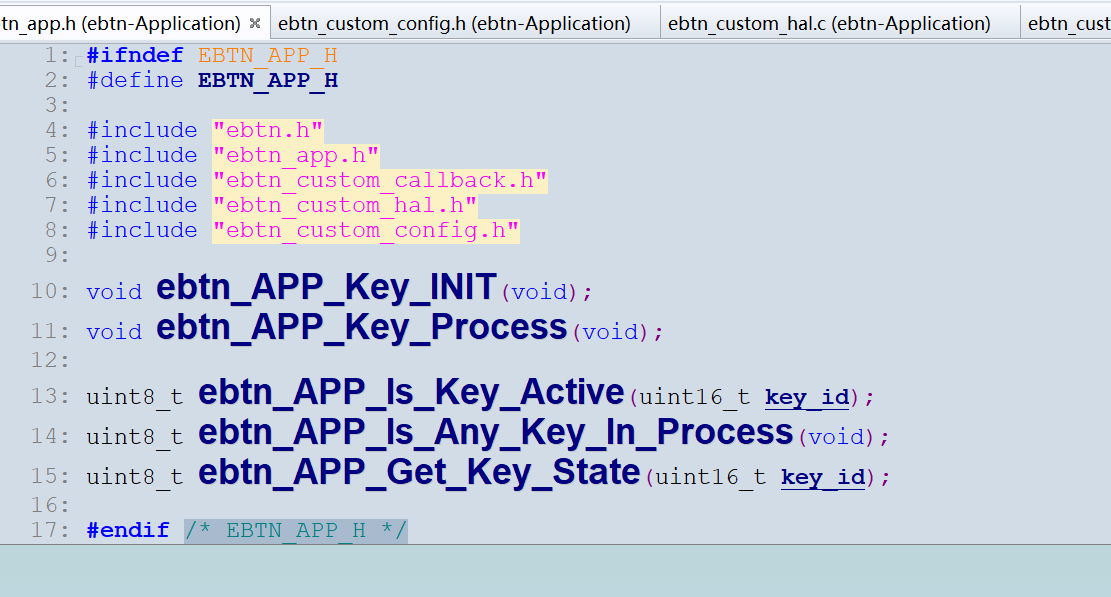
Task: Select EBTN_APP_H in the #define line
Action: pyautogui.click(x=268, y=80)
